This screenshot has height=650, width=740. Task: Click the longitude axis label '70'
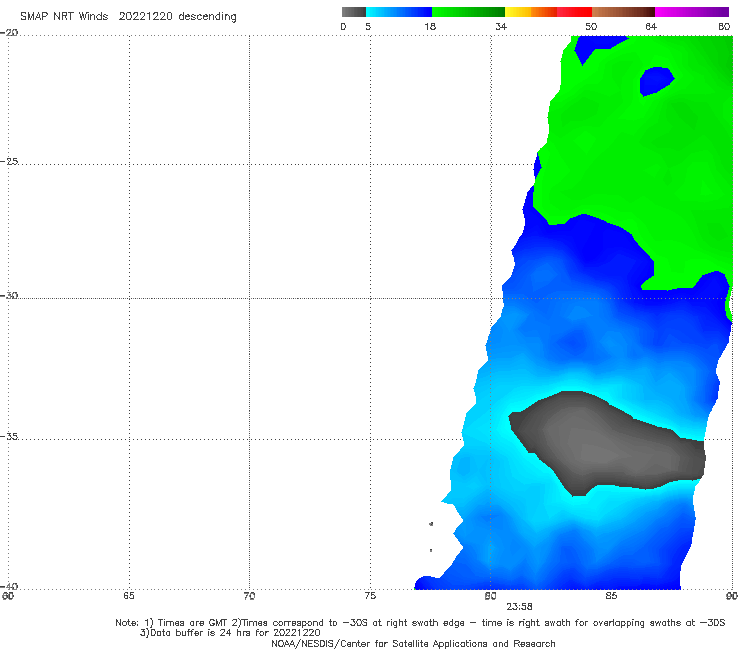point(249,596)
